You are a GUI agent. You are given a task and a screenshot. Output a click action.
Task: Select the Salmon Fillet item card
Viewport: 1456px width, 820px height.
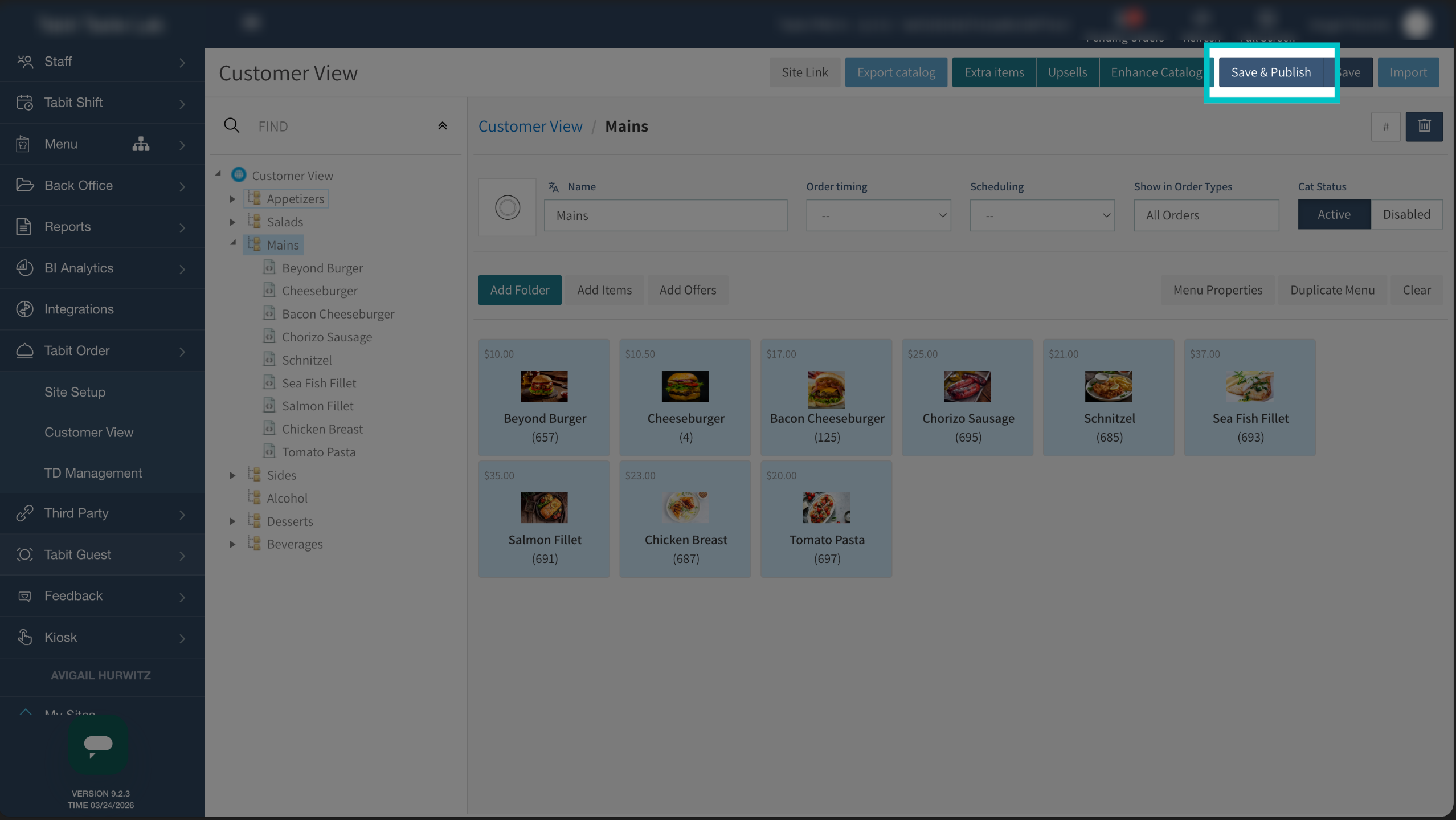[544, 519]
